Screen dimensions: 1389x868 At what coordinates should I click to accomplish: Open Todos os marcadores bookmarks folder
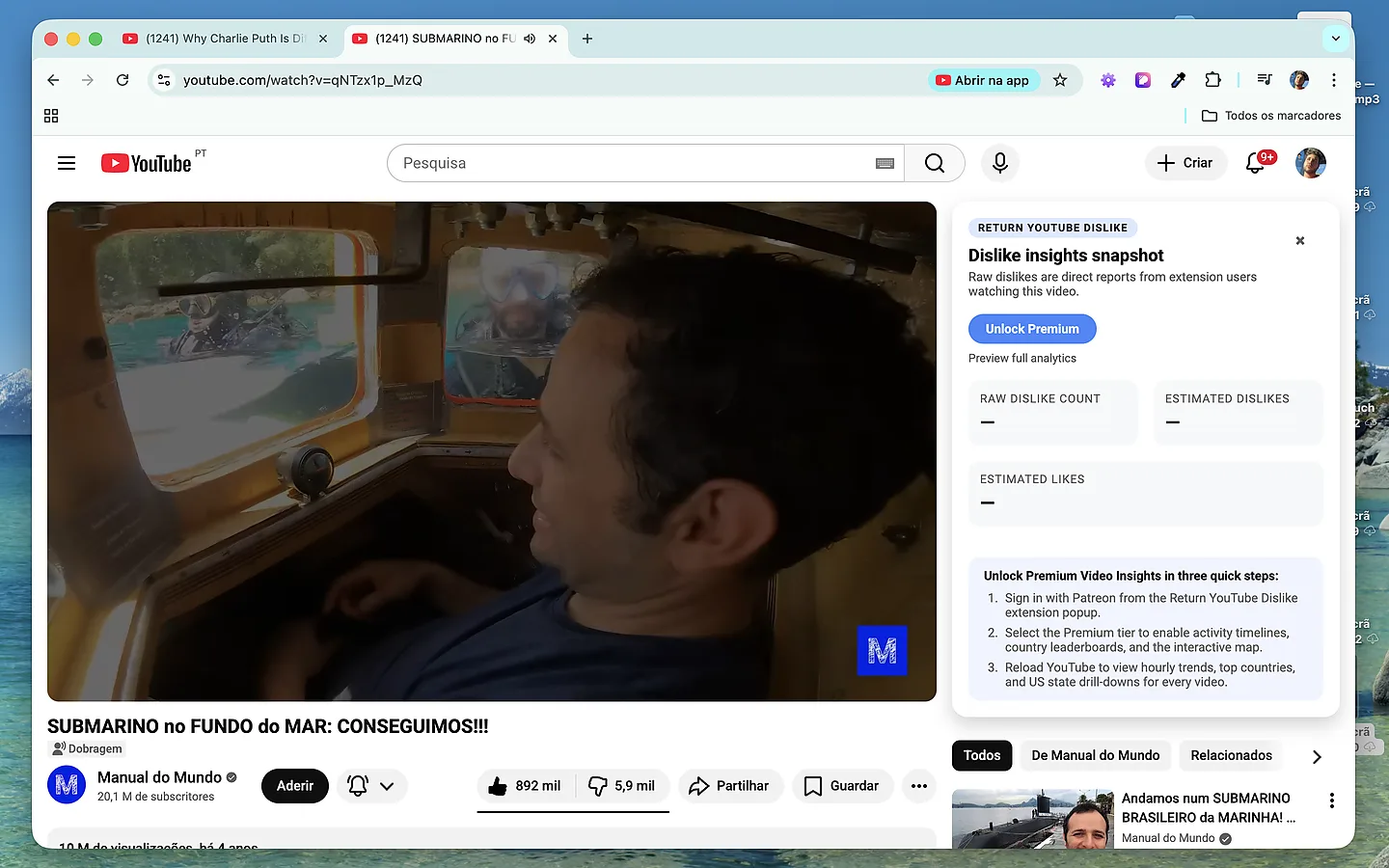(1271, 116)
